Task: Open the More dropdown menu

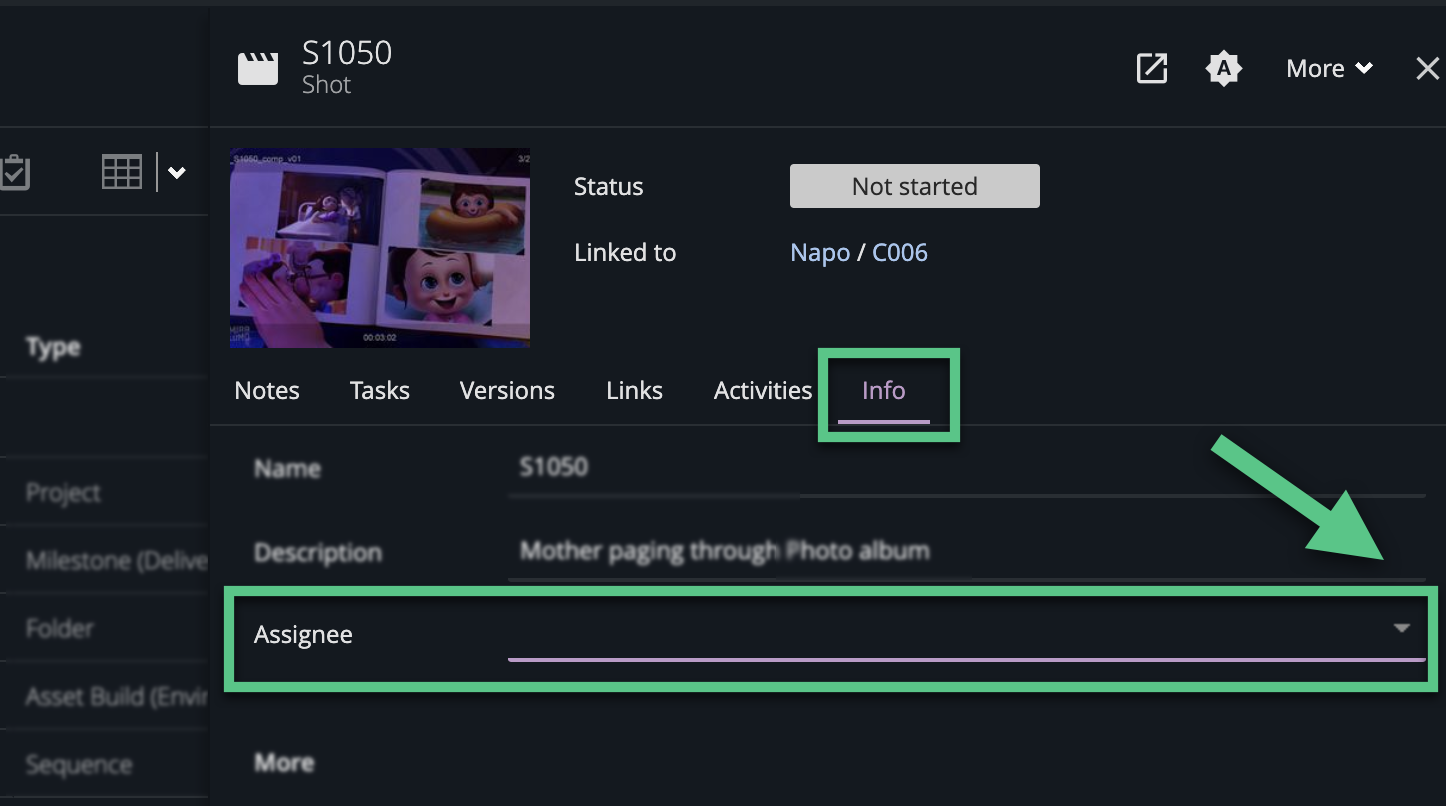Action: [x=1328, y=68]
